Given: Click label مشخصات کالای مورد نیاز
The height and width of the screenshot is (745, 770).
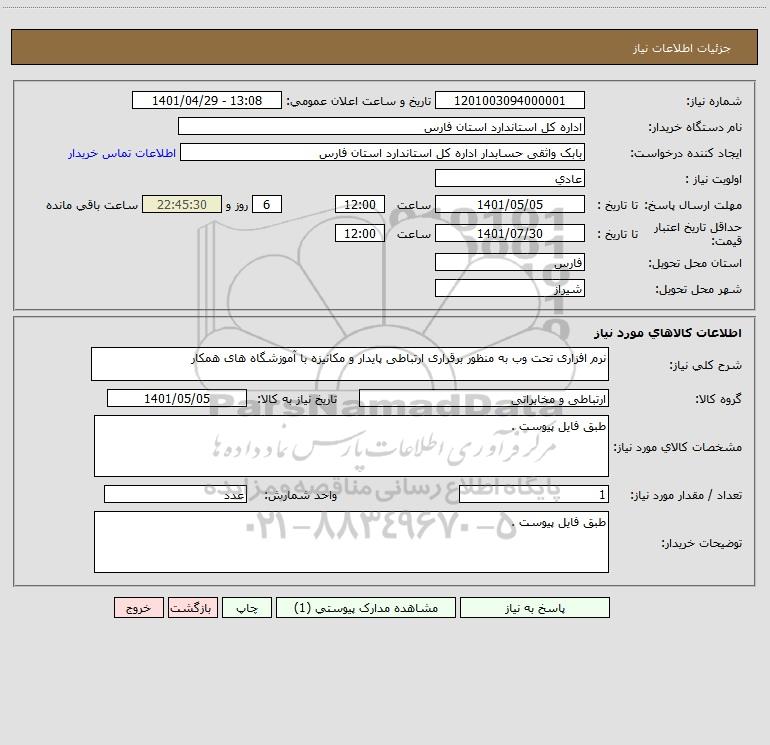Looking at the screenshot, I should click(678, 447).
